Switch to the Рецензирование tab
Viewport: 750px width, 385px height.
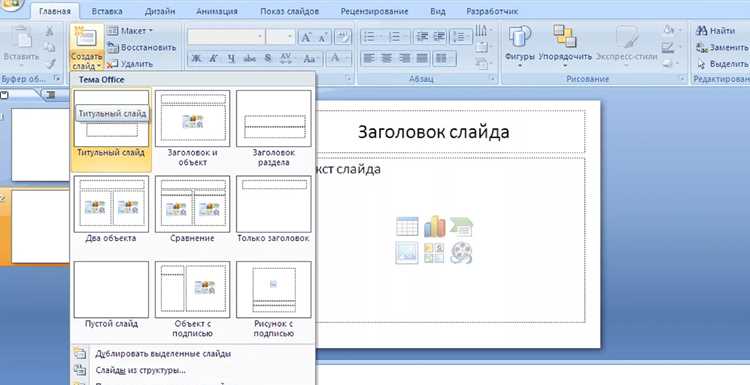[375, 11]
